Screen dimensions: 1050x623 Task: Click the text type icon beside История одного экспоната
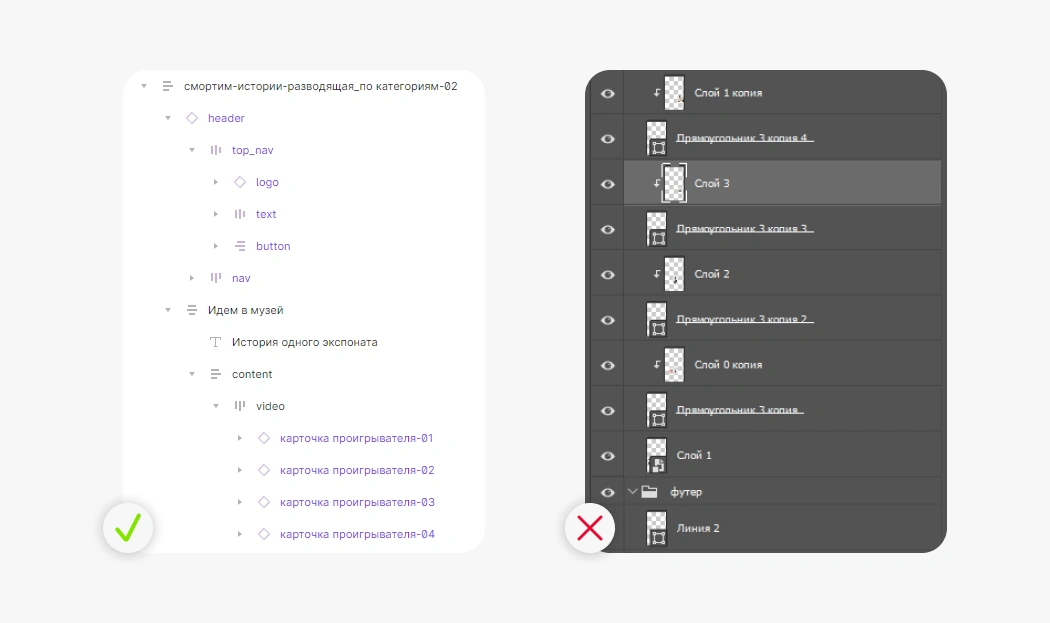click(216, 342)
